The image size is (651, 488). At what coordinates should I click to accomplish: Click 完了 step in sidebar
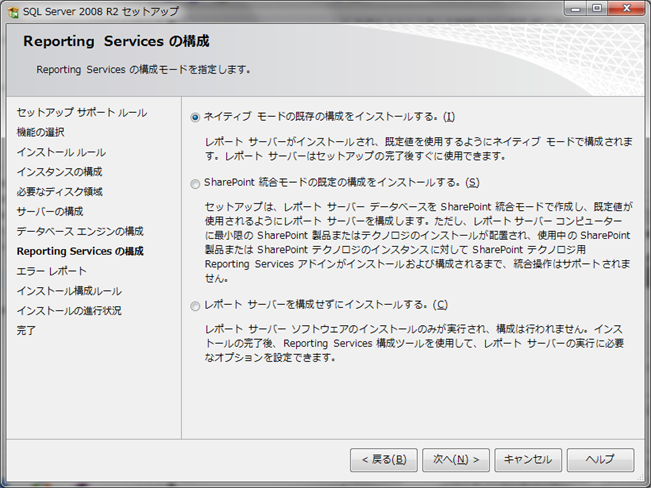pyautogui.click(x=26, y=331)
